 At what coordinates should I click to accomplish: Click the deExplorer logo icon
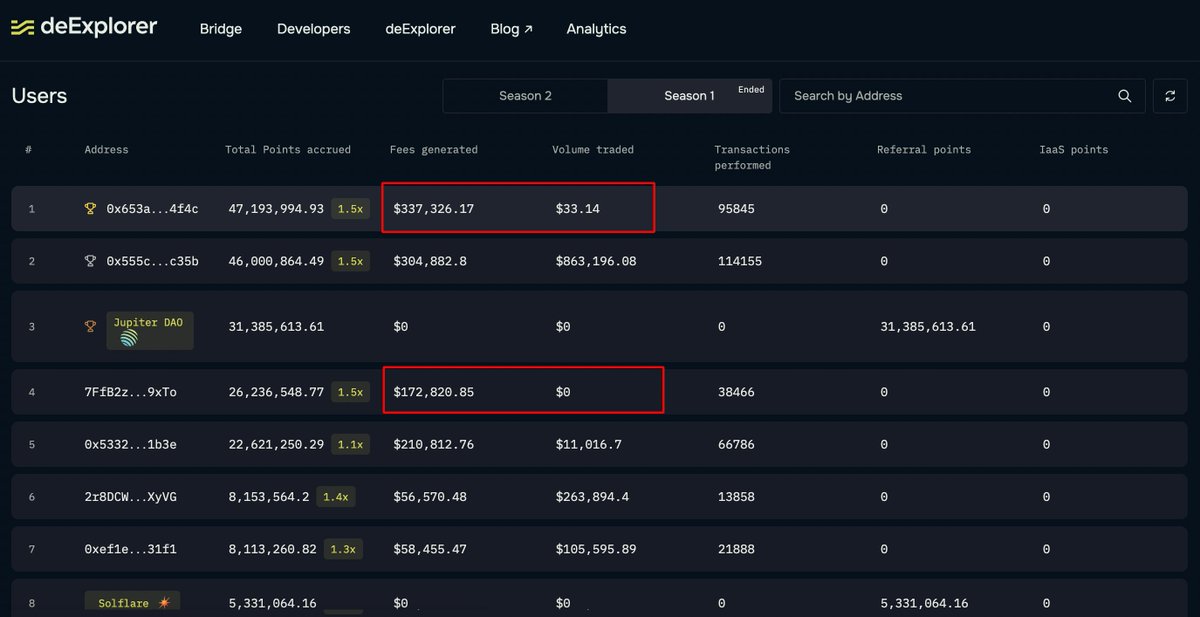click(x=22, y=28)
